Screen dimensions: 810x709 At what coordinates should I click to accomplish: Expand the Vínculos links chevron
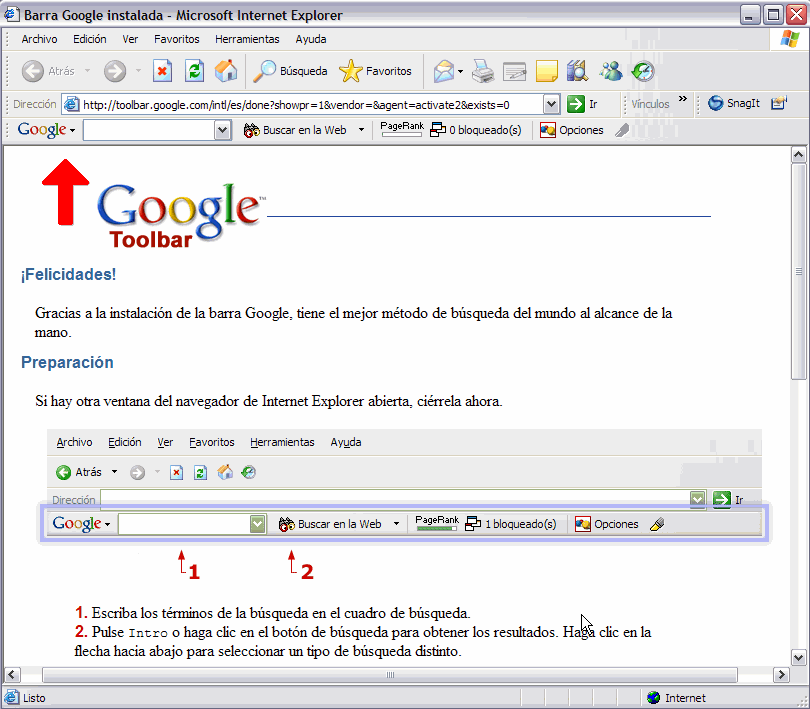click(x=683, y=100)
